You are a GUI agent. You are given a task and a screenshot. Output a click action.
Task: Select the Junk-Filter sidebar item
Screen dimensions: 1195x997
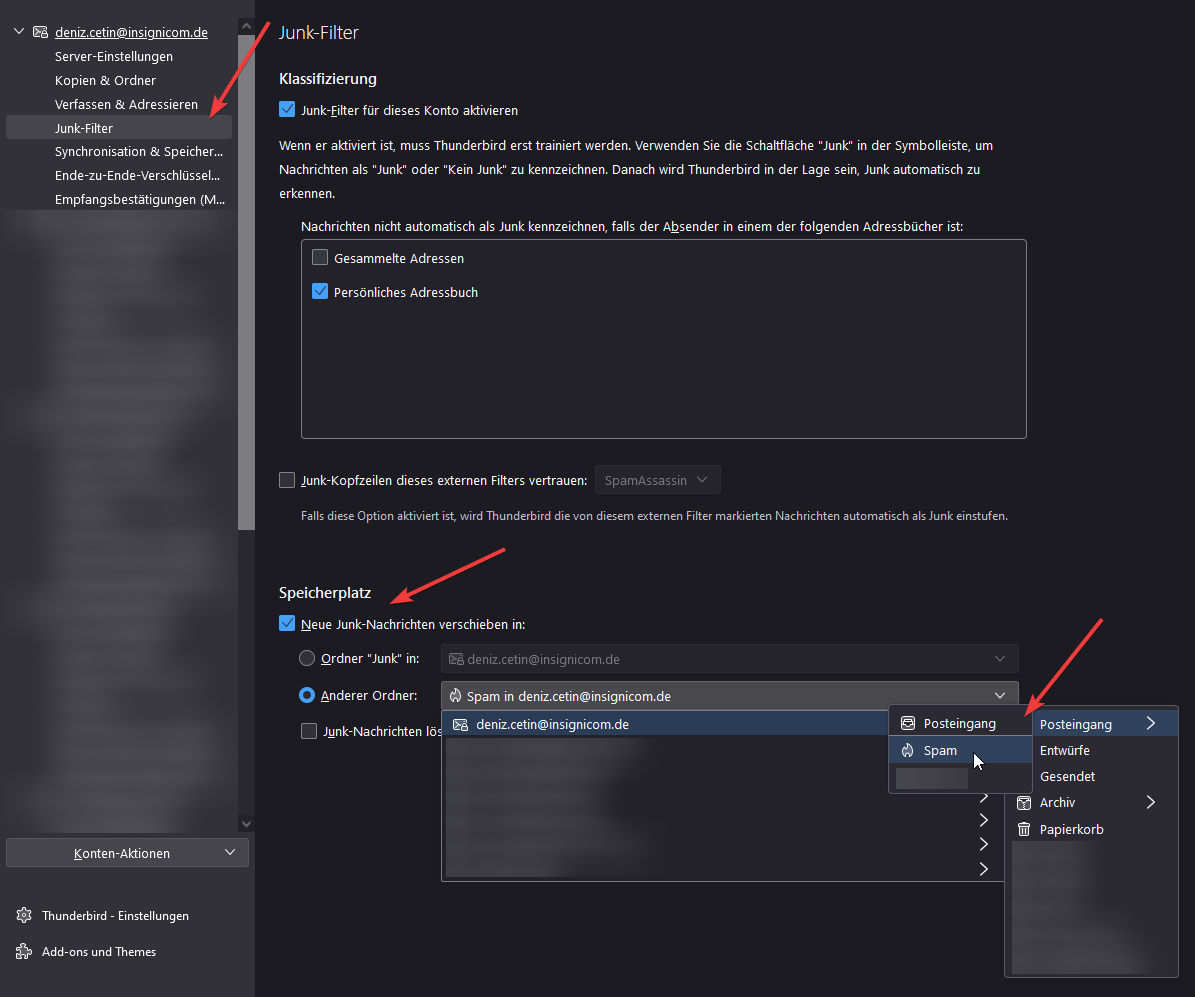tap(119, 128)
